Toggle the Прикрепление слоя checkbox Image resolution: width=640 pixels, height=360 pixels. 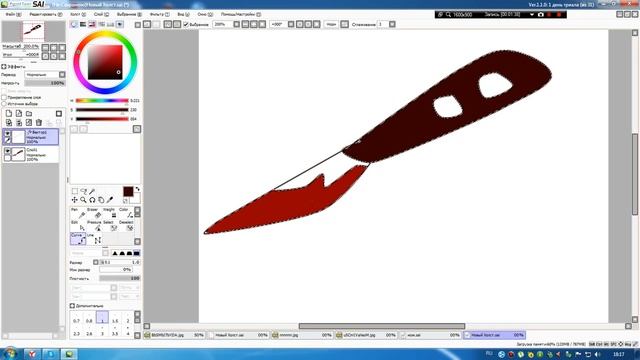pos(4,98)
